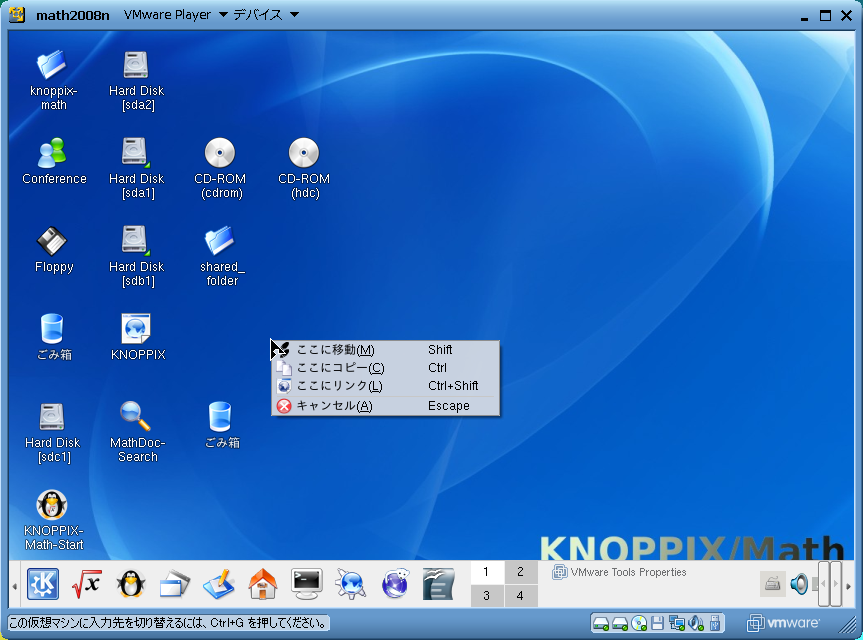Click the VMware CD-ROM device status icon
Screen dimensions: 863x640
(639, 623)
